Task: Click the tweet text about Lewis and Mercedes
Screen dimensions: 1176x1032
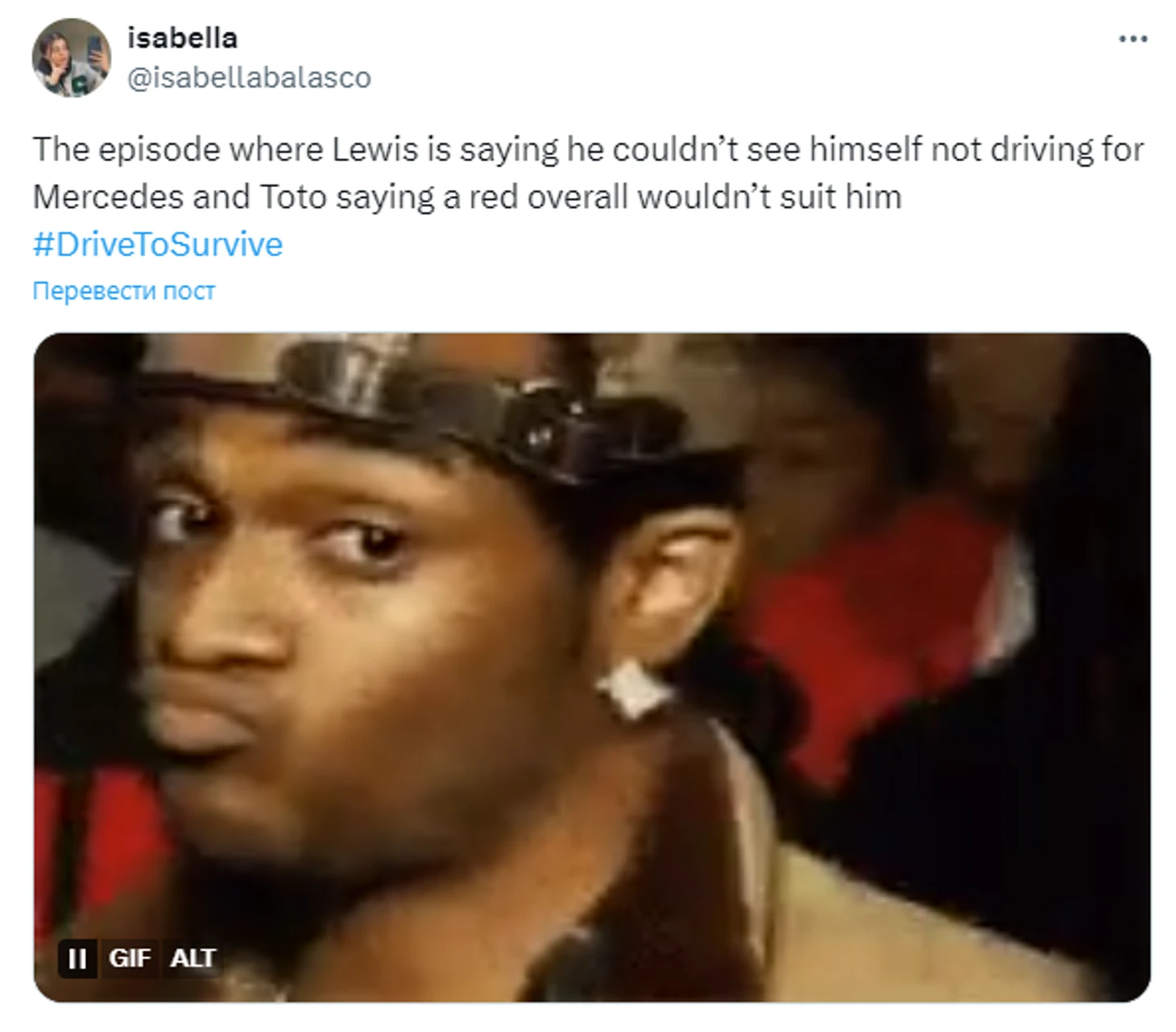Action: pos(588,172)
